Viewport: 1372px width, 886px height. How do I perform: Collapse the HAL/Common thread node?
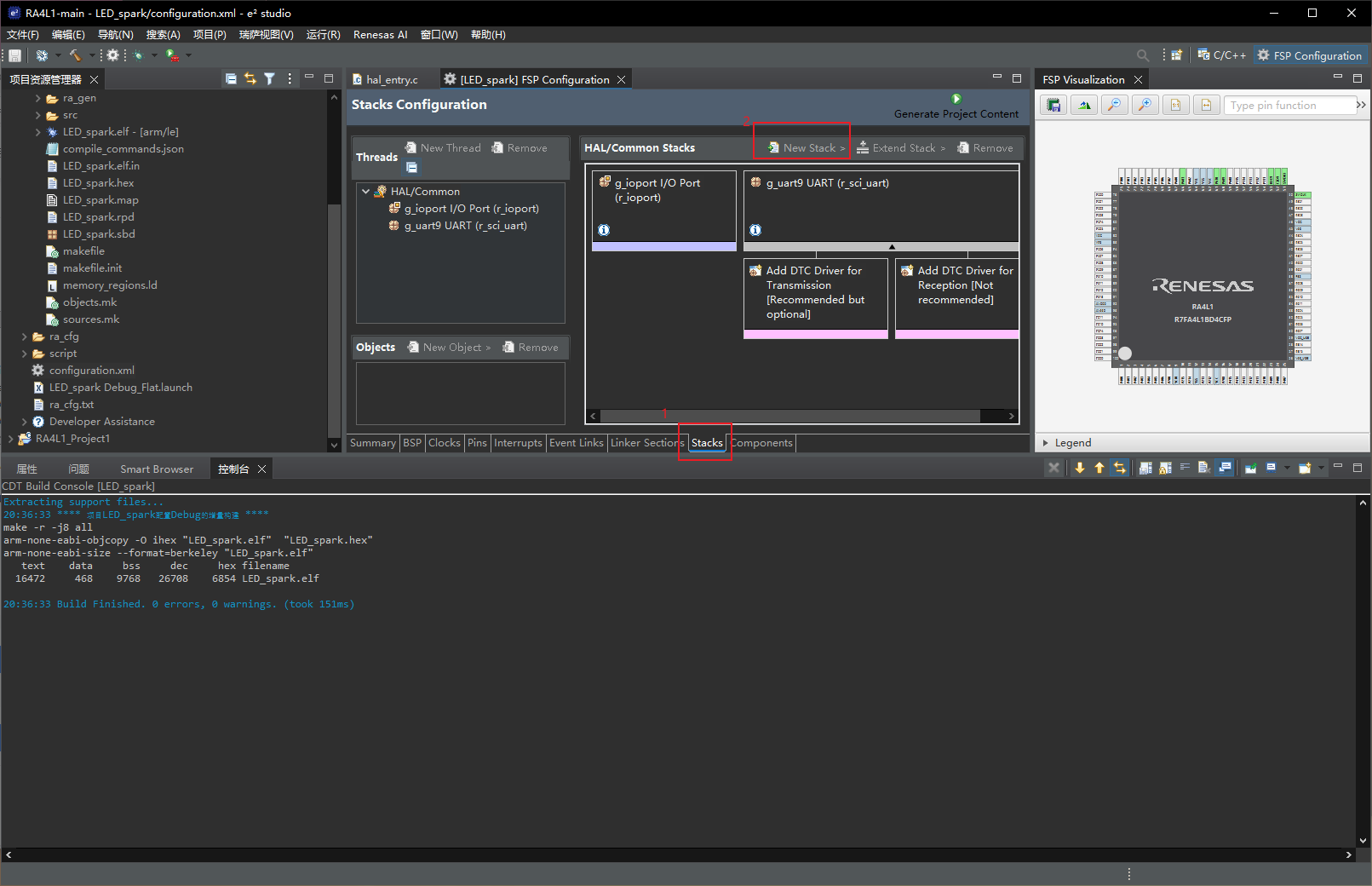coord(365,192)
